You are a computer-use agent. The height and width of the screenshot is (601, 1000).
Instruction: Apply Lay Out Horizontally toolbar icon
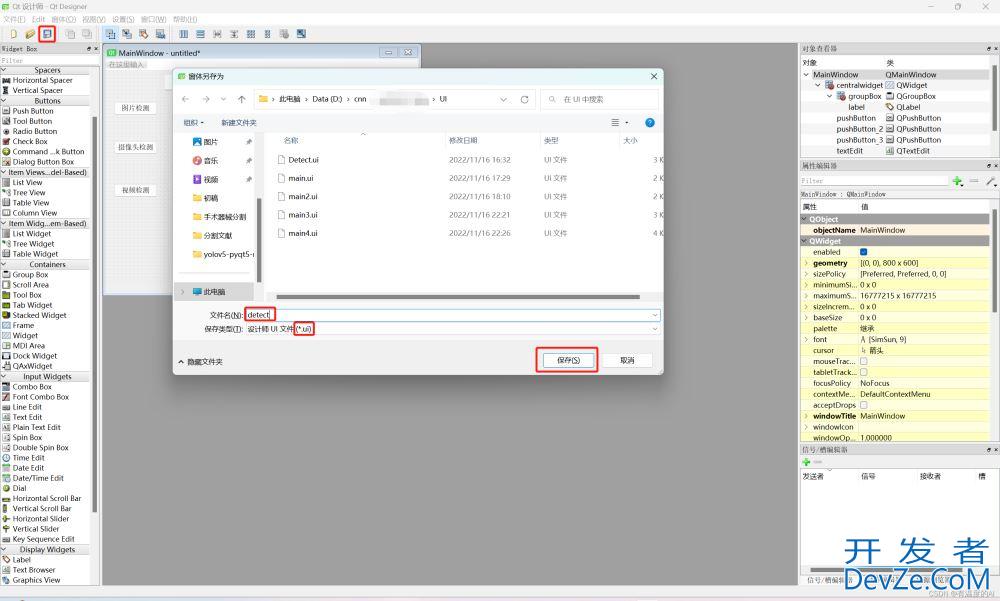point(184,34)
